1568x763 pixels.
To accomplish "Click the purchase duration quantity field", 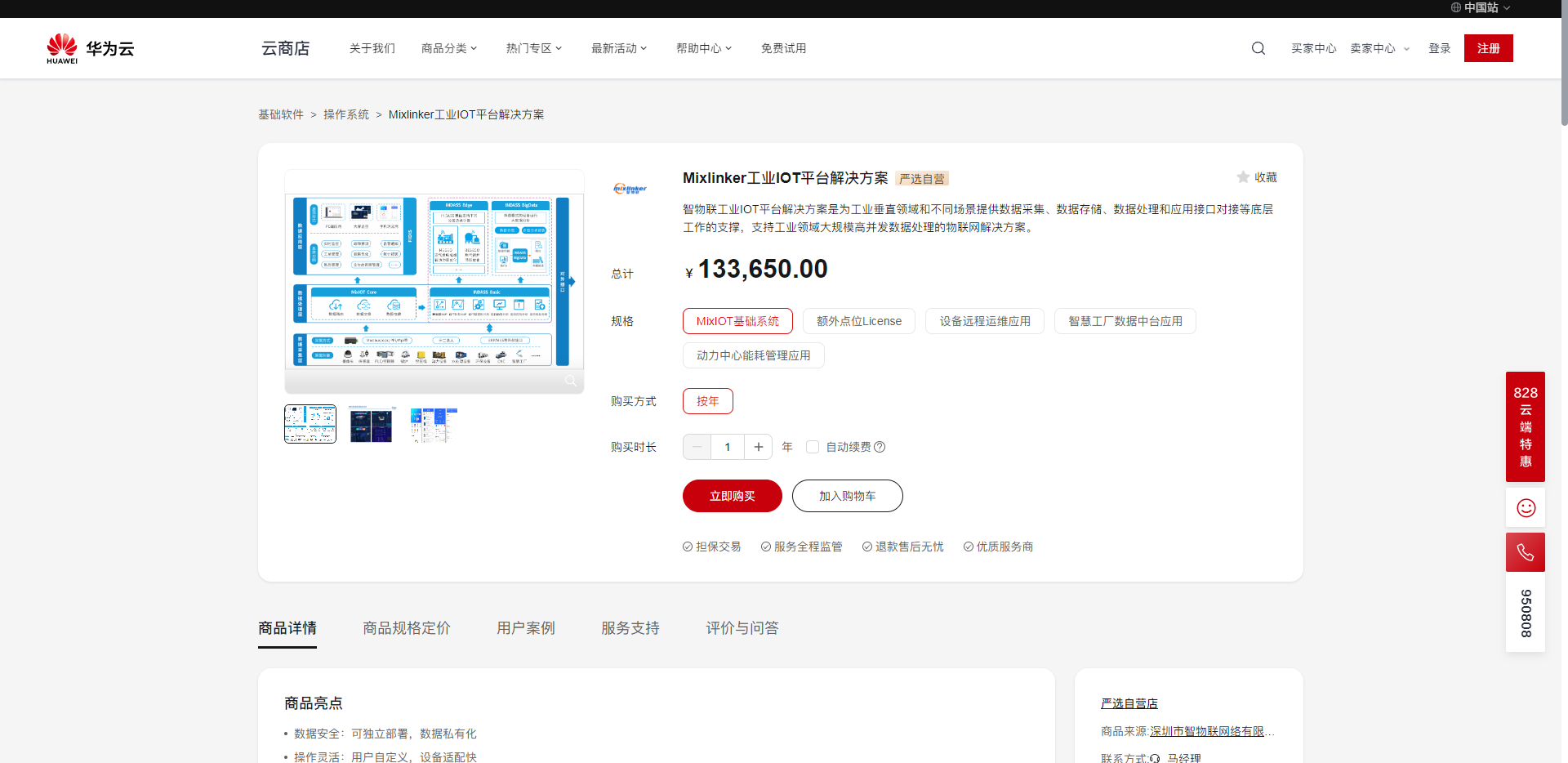I will (x=728, y=447).
